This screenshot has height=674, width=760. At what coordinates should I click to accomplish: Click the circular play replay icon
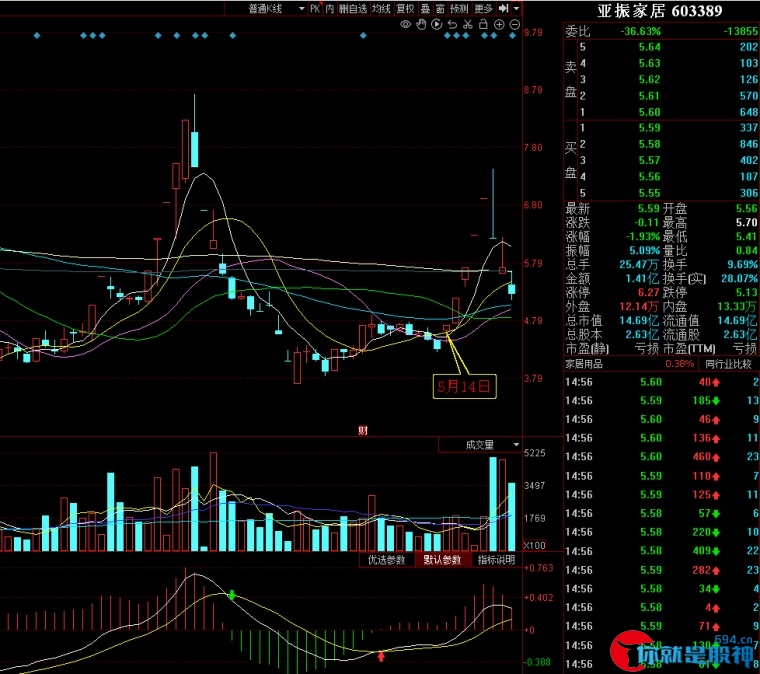[x=437, y=24]
